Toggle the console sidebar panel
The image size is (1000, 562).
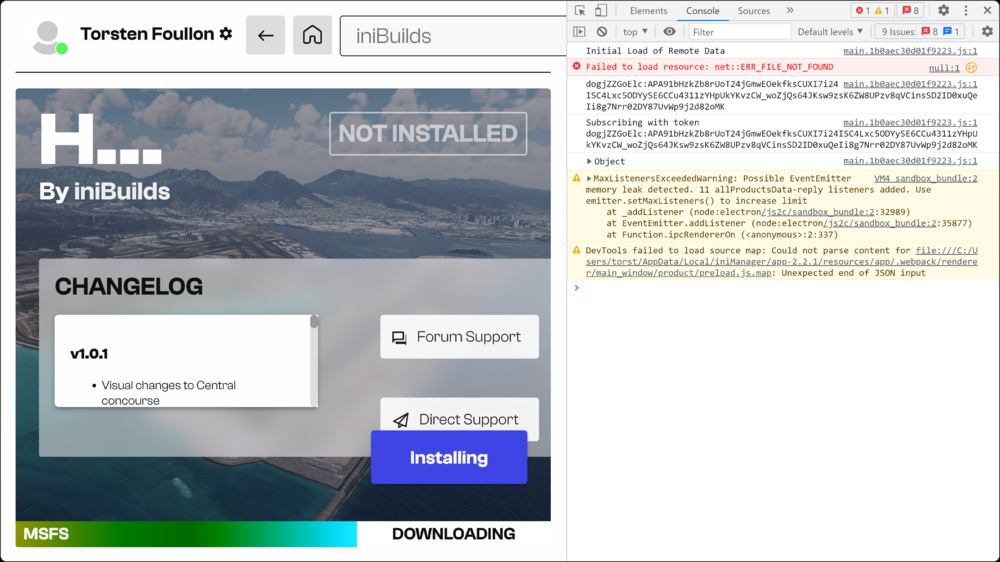tap(579, 32)
